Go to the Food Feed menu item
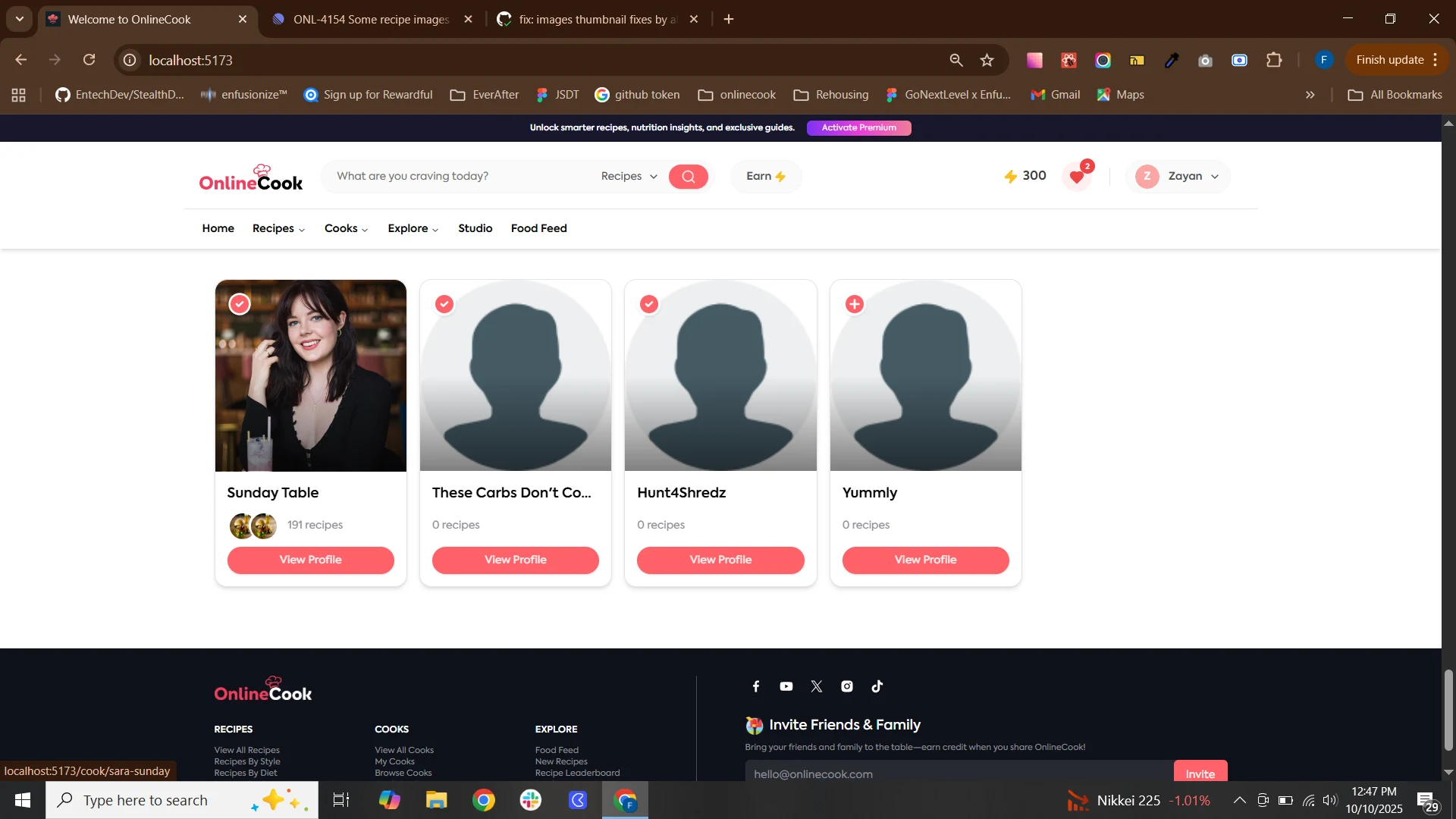Viewport: 1456px width, 819px height. click(538, 228)
